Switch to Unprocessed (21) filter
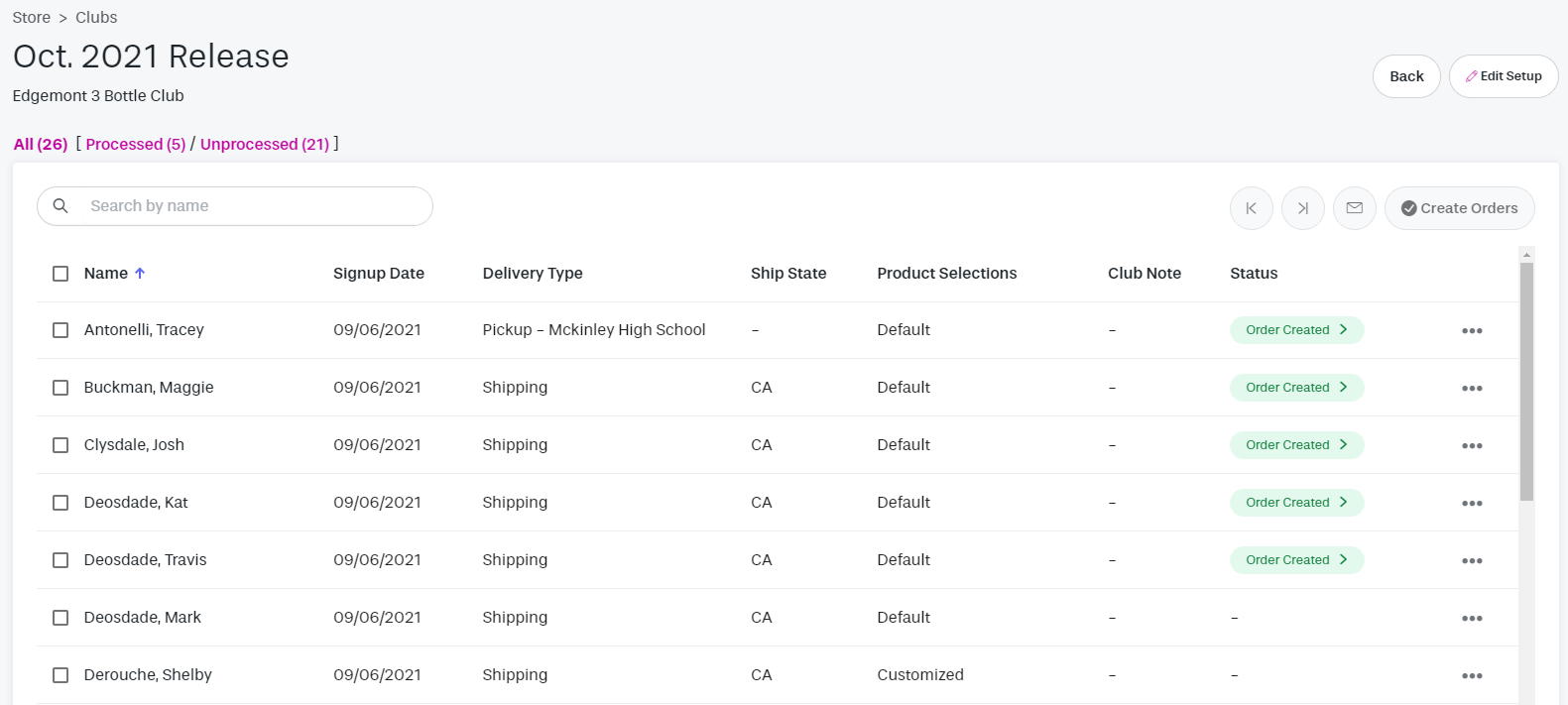 tap(265, 145)
